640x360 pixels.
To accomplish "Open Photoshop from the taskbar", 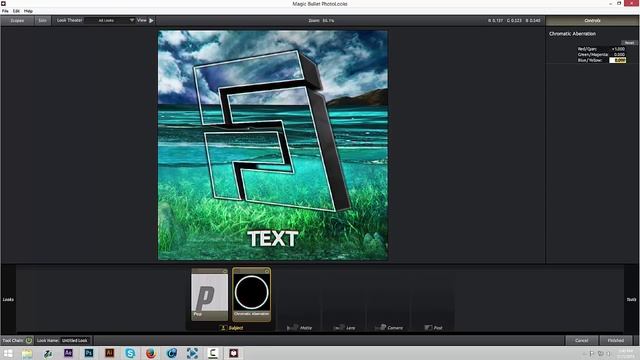I will (x=89, y=353).
